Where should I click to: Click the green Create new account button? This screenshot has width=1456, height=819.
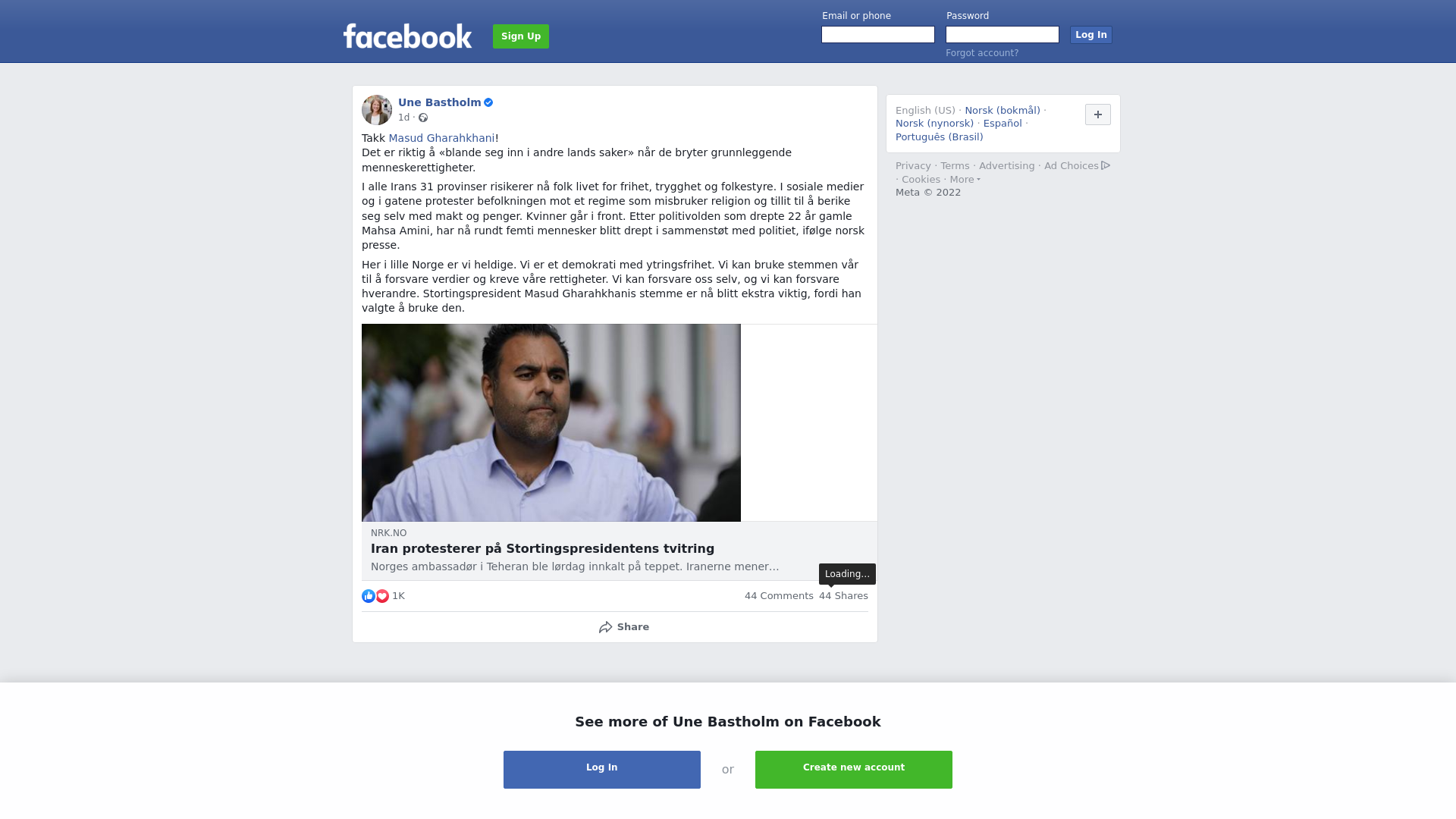(x=854, y=770)
